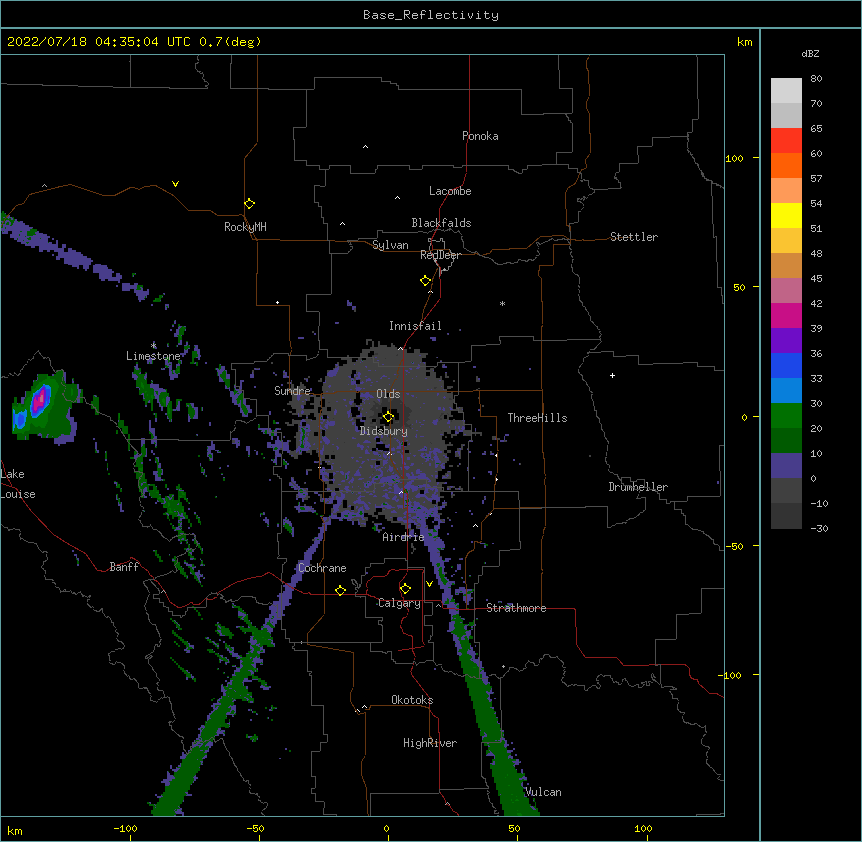Click the dBZ legend heading
The width and height of the screenshot is (862, 842).
coord(810,53)
